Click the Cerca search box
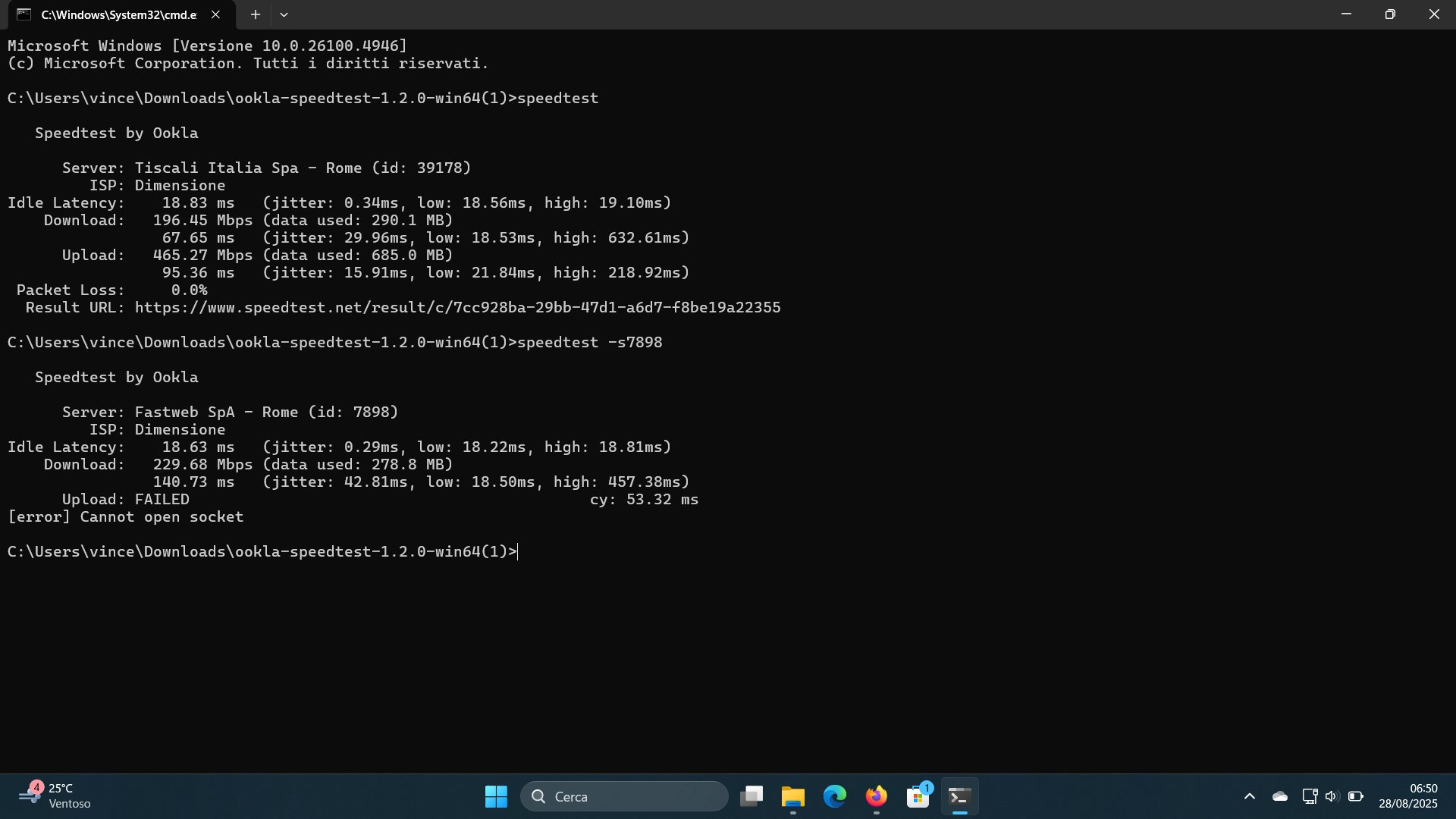This screenshot has height=819, width=1456. 624,796
